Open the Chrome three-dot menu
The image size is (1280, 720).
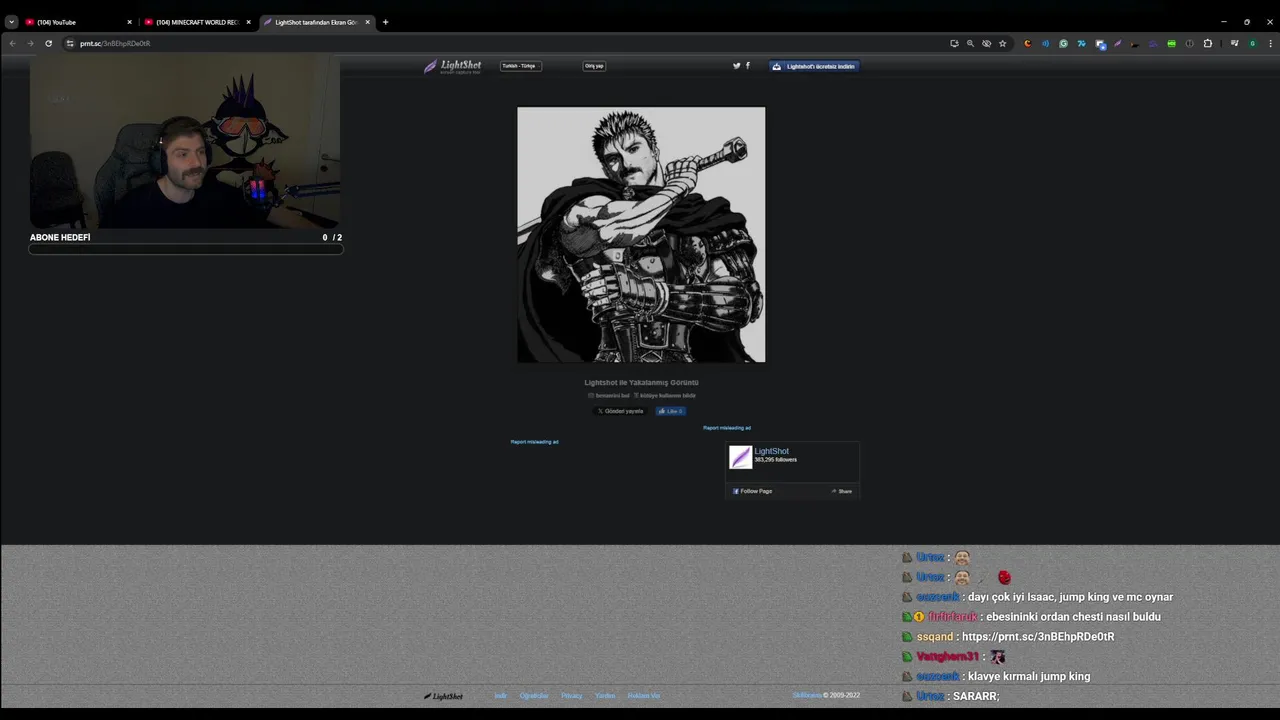point(1269,43)
